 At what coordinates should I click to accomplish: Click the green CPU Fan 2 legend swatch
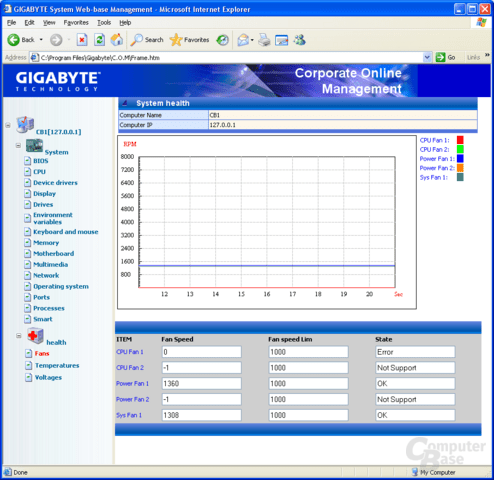[460, 149]
